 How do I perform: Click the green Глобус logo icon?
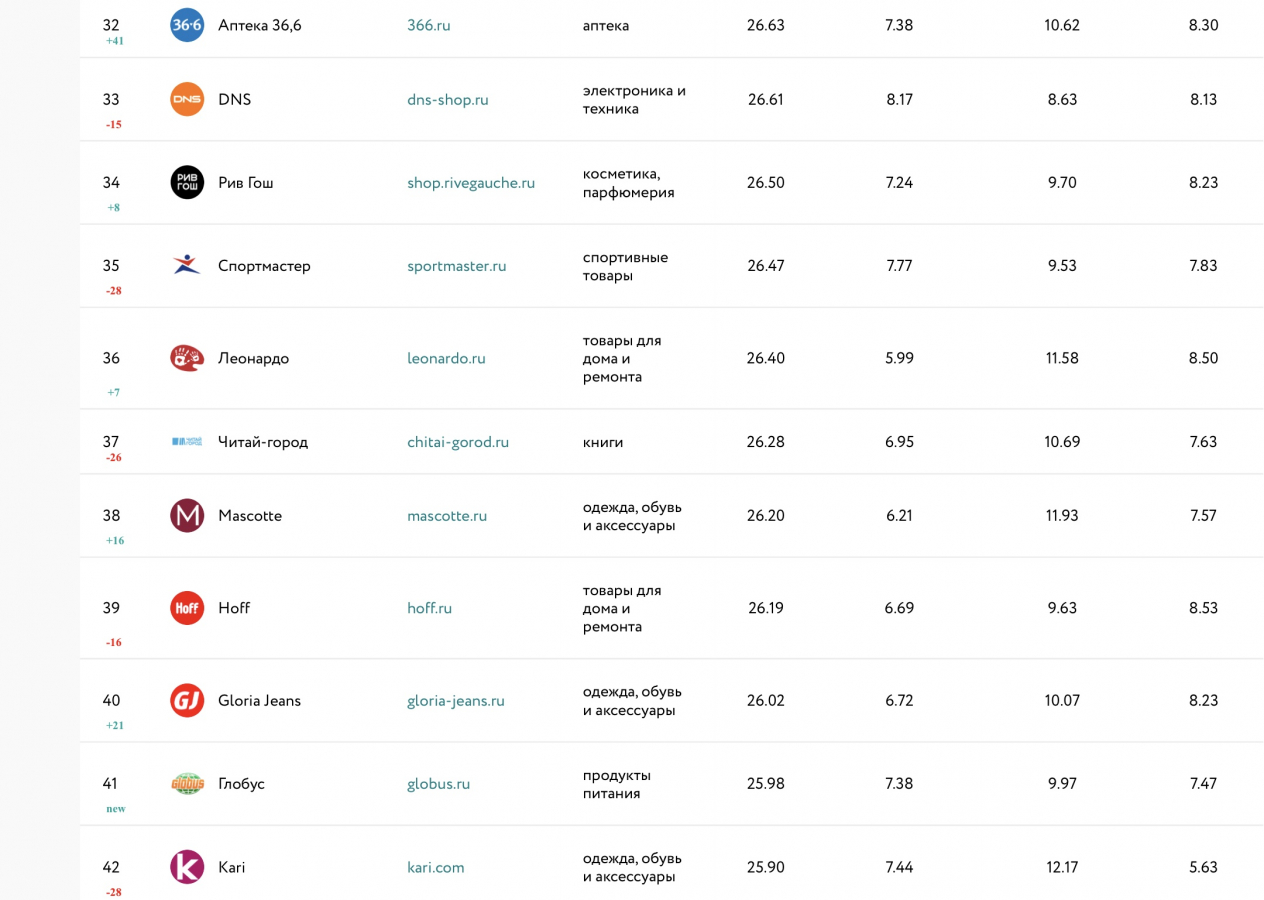[x=187, y=783]
